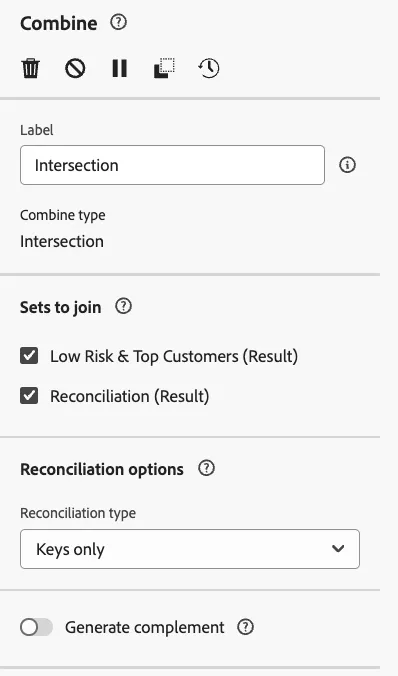Screen dimensions: 398x676
Task: Open the Reconciliation type dropdown
Action: [x=190, y=549]
